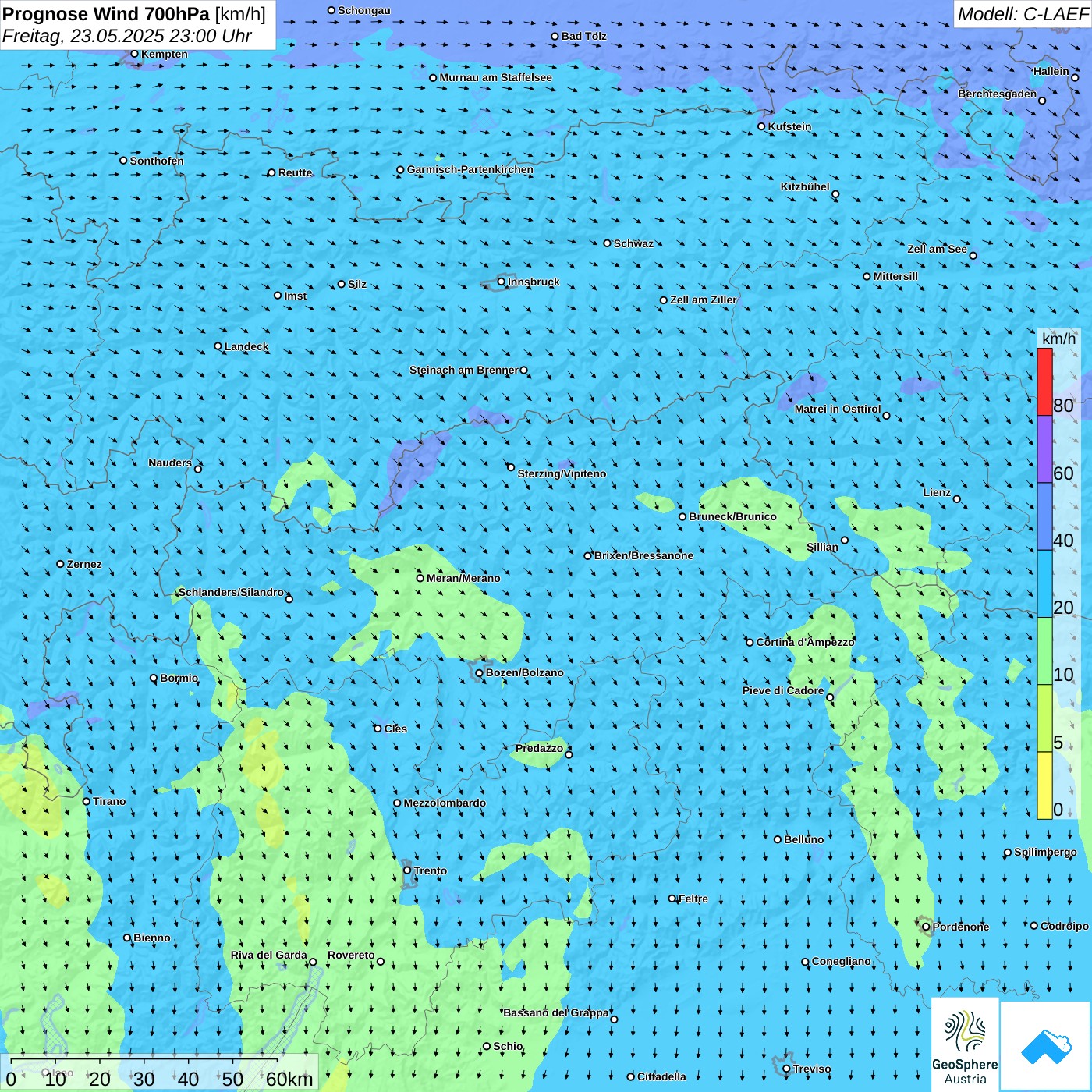Pick the light blue swatch between 20 and 40
1092x1092 pixels.
(x=1044, y=584)
